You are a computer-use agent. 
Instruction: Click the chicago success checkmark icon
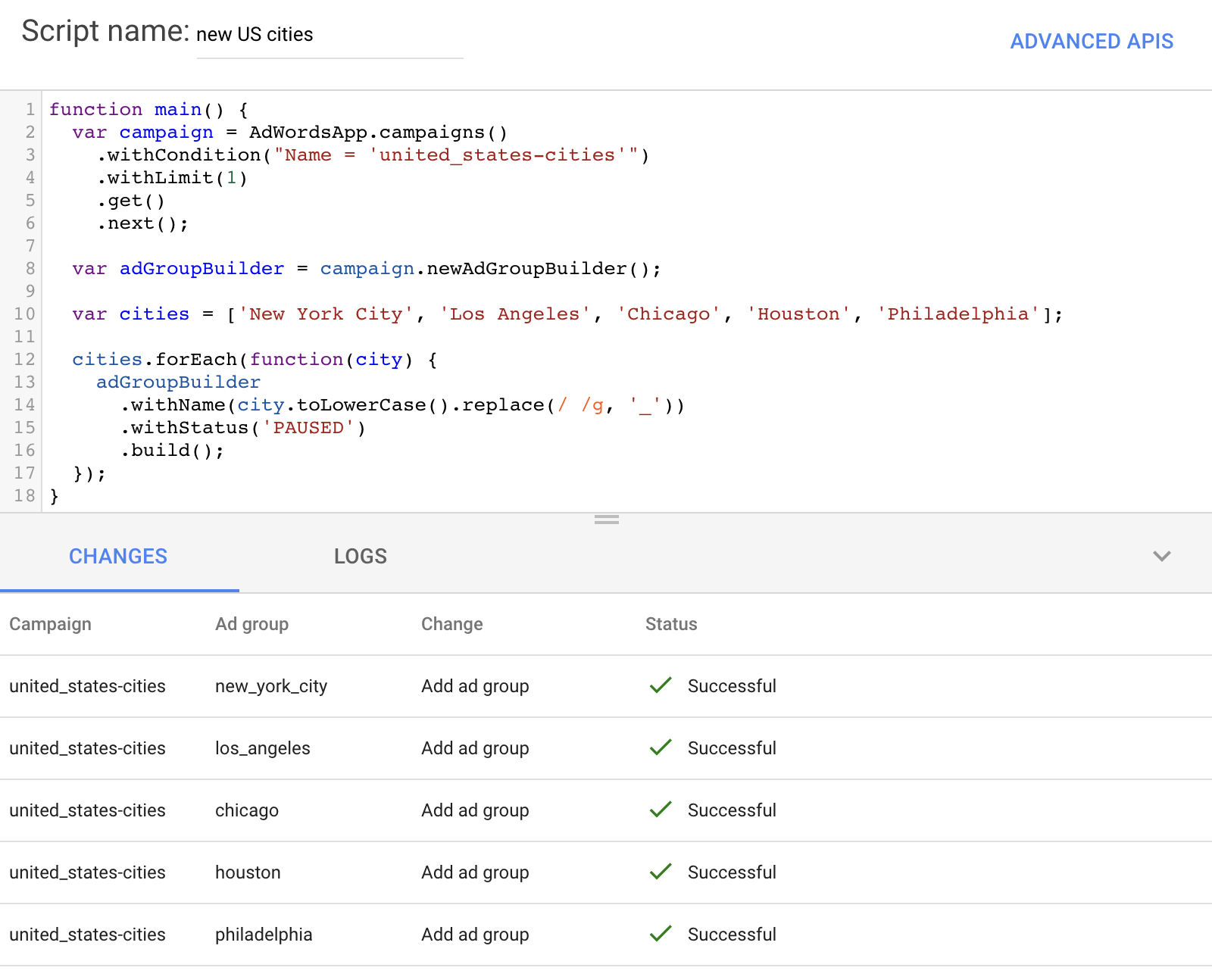[x=661, y=810]
